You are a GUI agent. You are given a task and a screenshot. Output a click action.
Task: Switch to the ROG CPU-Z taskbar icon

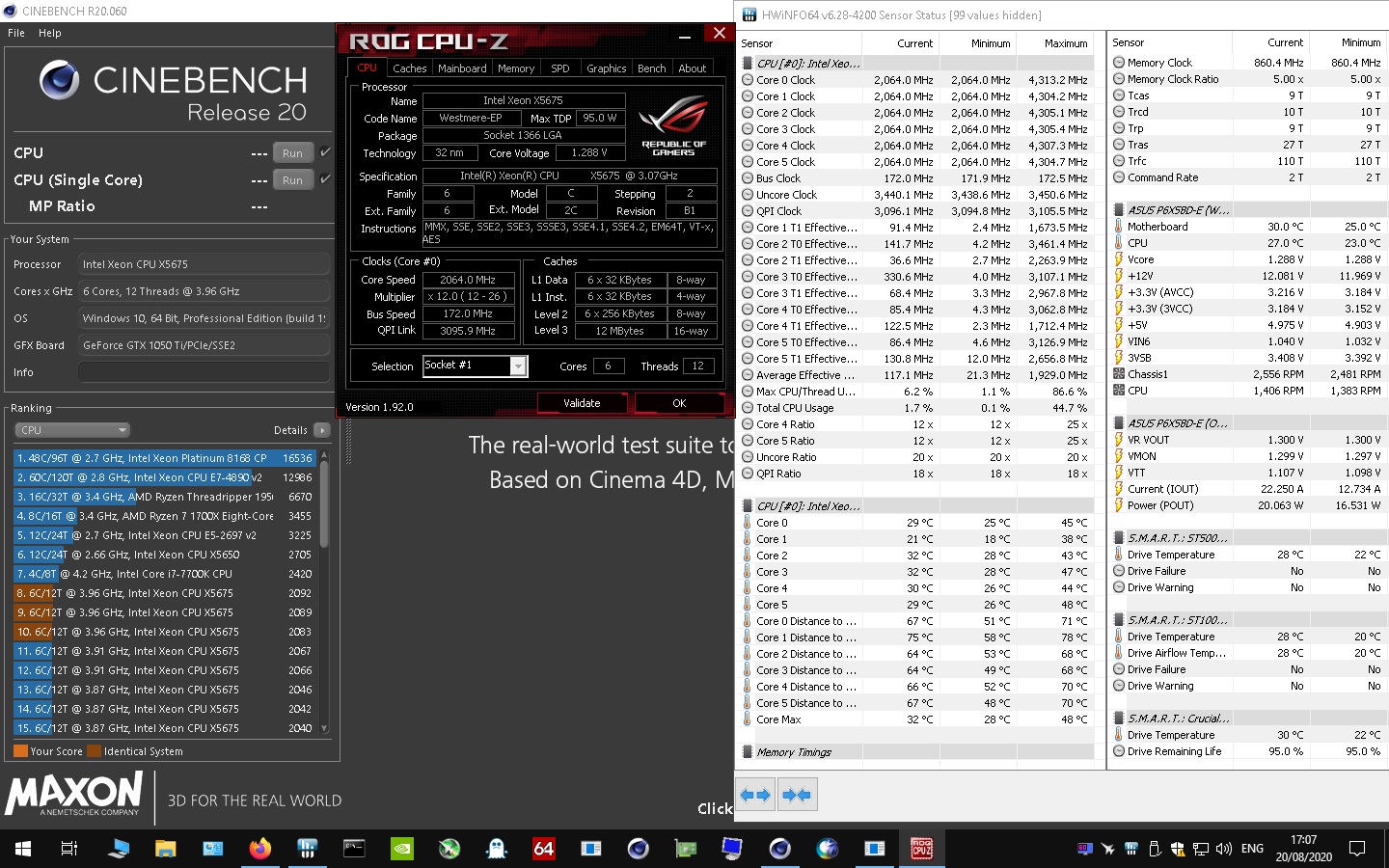(922, 849)
